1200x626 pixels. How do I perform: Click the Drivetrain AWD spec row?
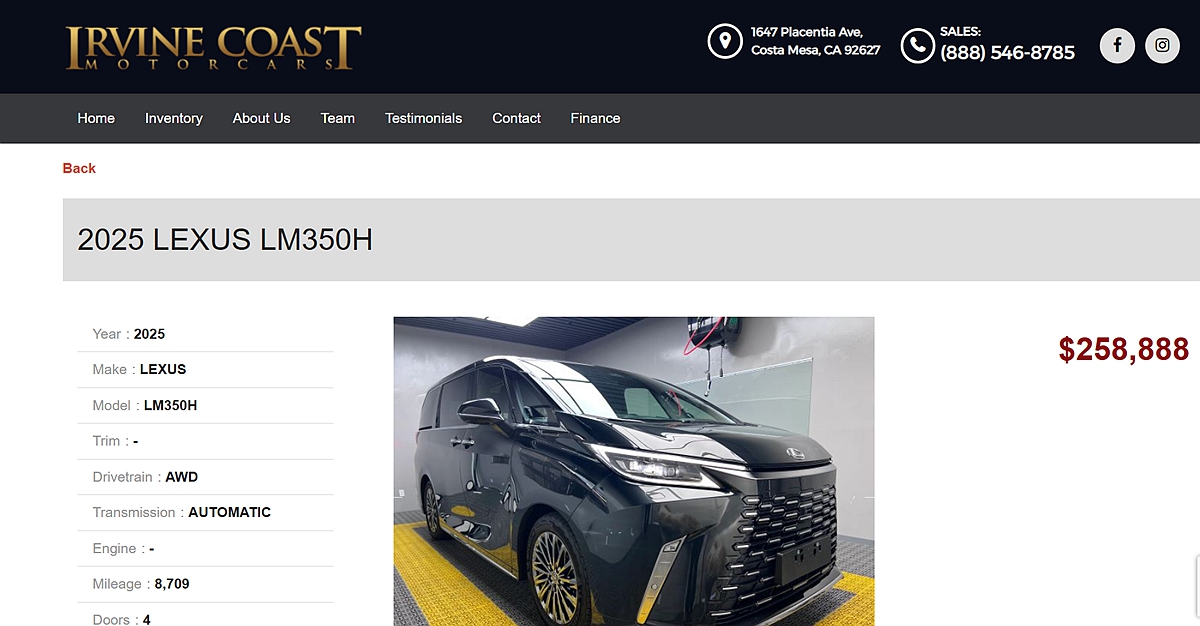pyautogui.click(x=205, y=477)
